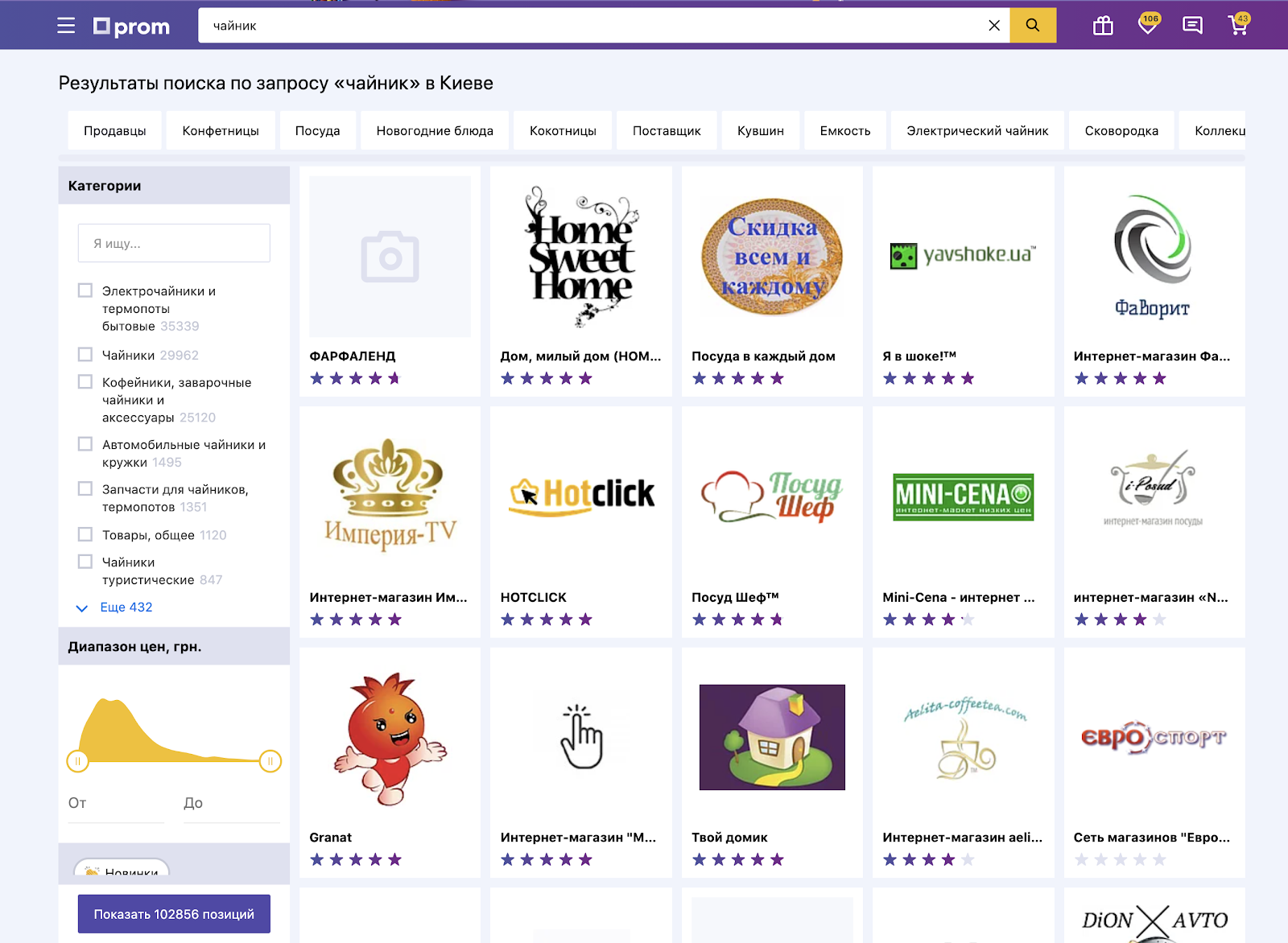The width and height of the screenshot is (1288, 943).
Task: Open the Скидка всем и каждому logo
Action: pyautogui.click(x=772, y=257)
